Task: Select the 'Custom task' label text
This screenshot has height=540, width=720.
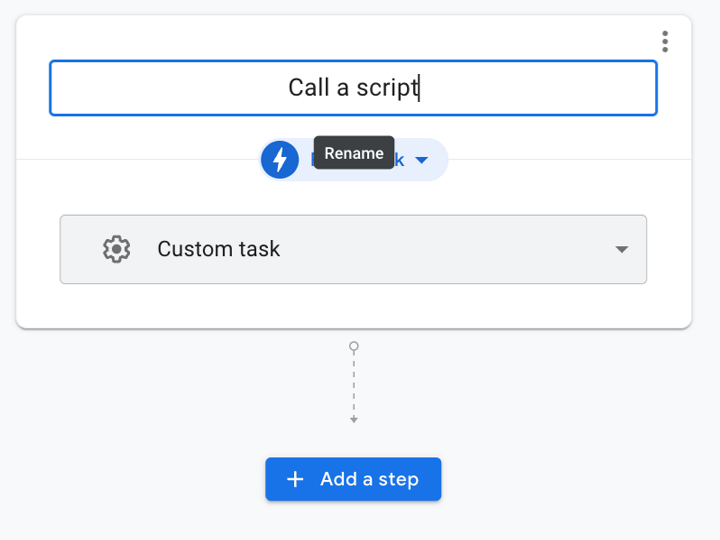Action: [218, 249]
